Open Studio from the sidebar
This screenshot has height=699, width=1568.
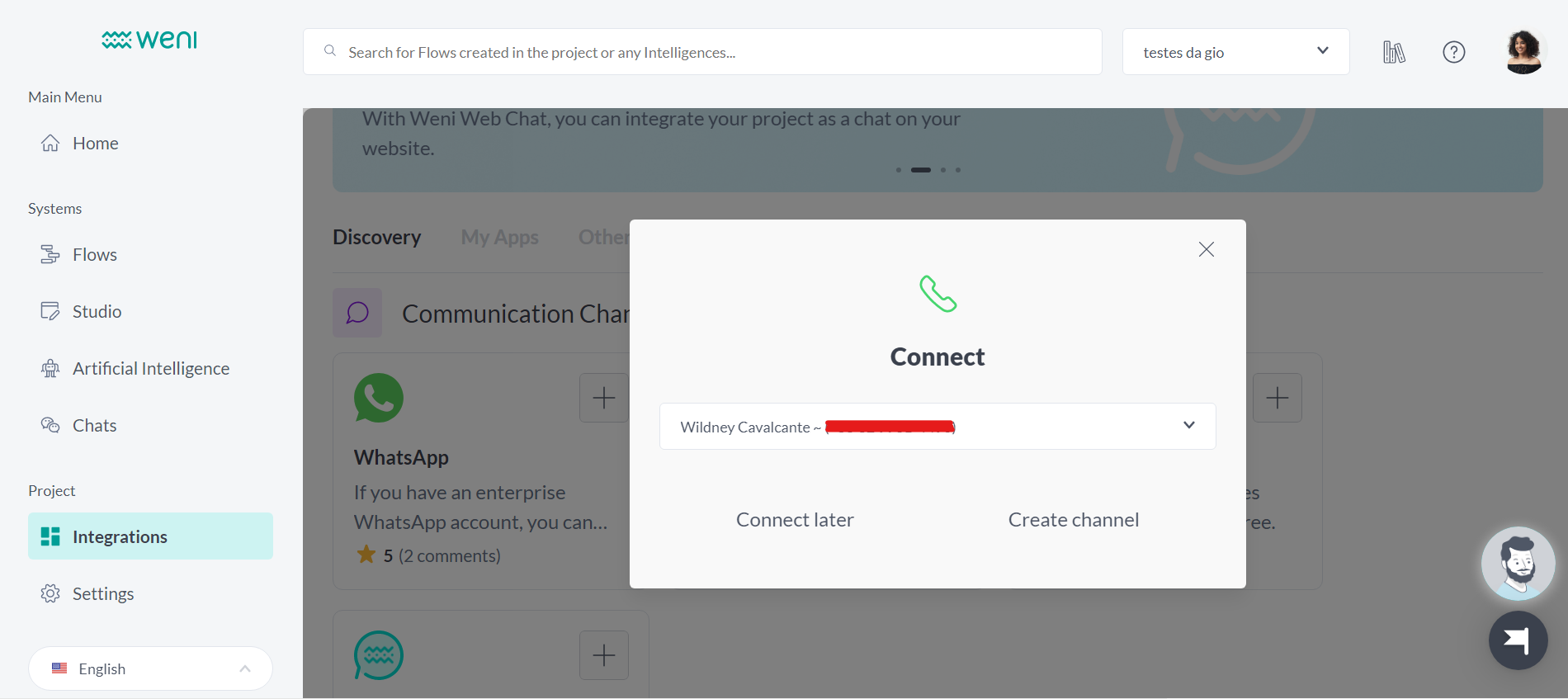click(97, 311)
